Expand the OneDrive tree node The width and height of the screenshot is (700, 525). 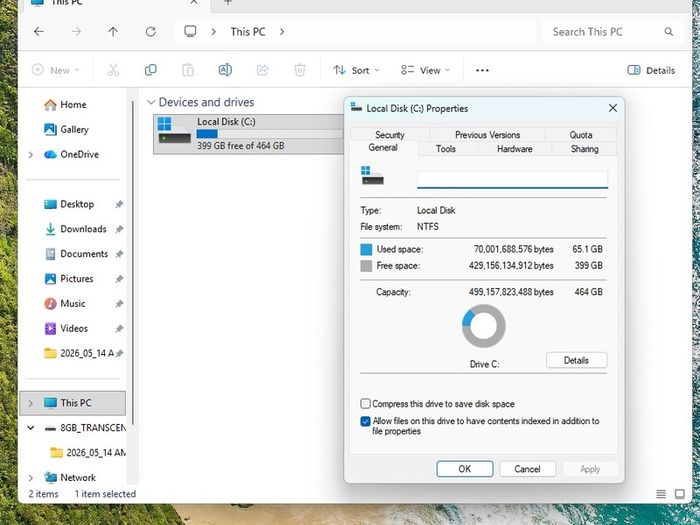pyautogui.click(x=30, y=155)
